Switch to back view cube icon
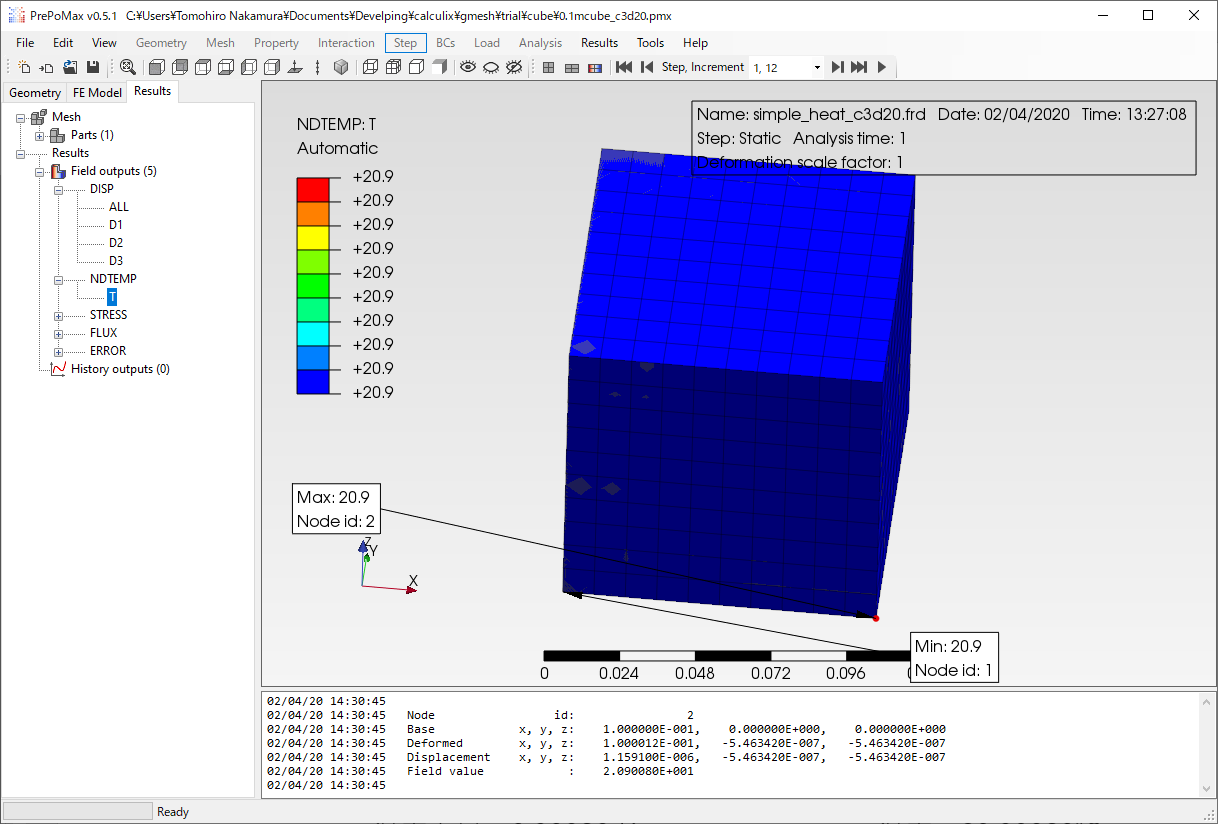This screenshot has height=824, width=1218. click(180, 67)
